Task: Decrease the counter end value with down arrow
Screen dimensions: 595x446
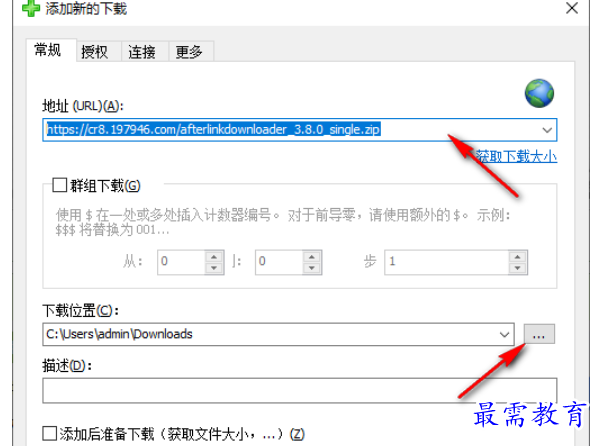Action: 312,268
